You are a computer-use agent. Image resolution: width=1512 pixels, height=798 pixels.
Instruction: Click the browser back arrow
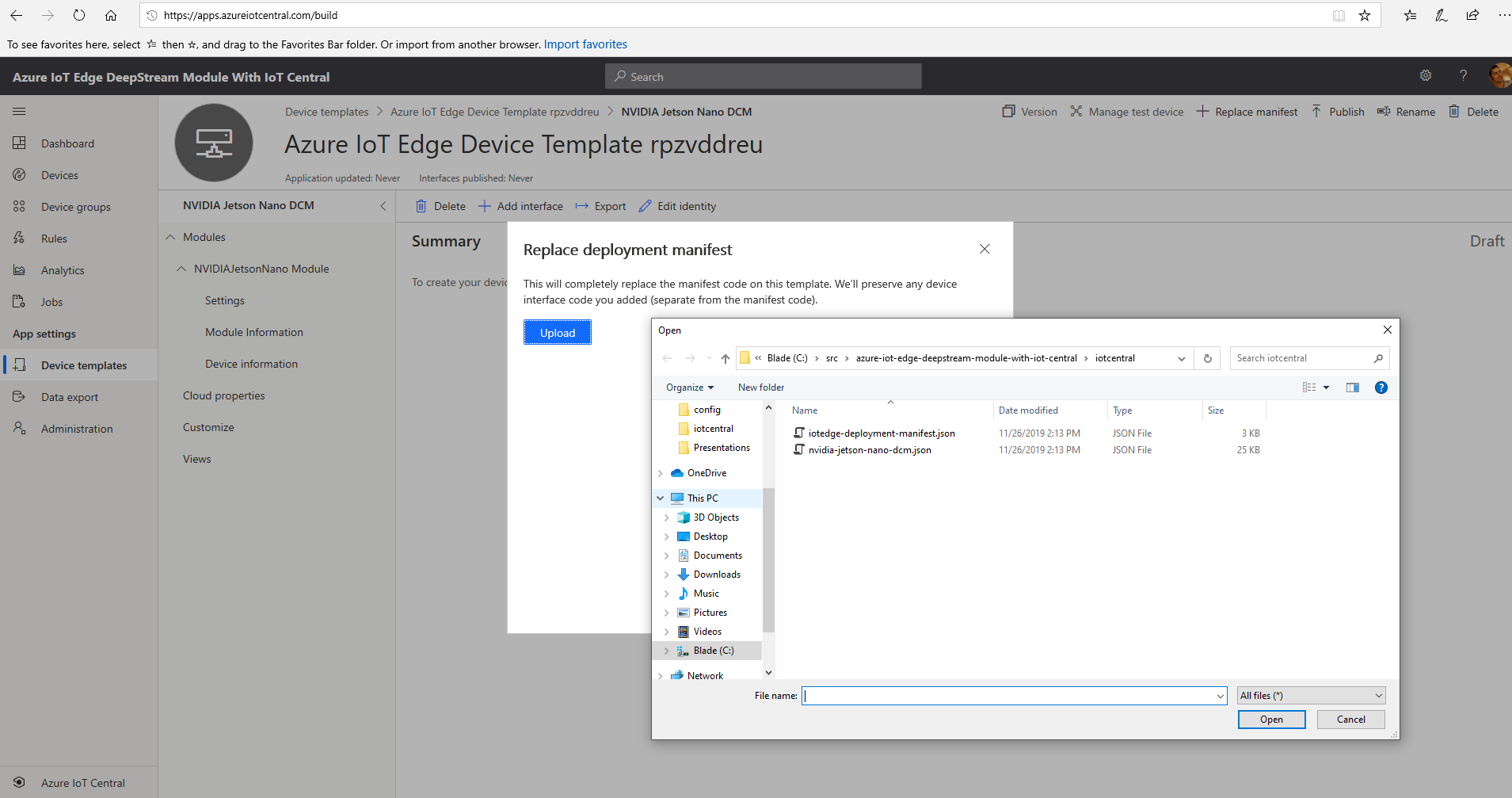point(16,15)
